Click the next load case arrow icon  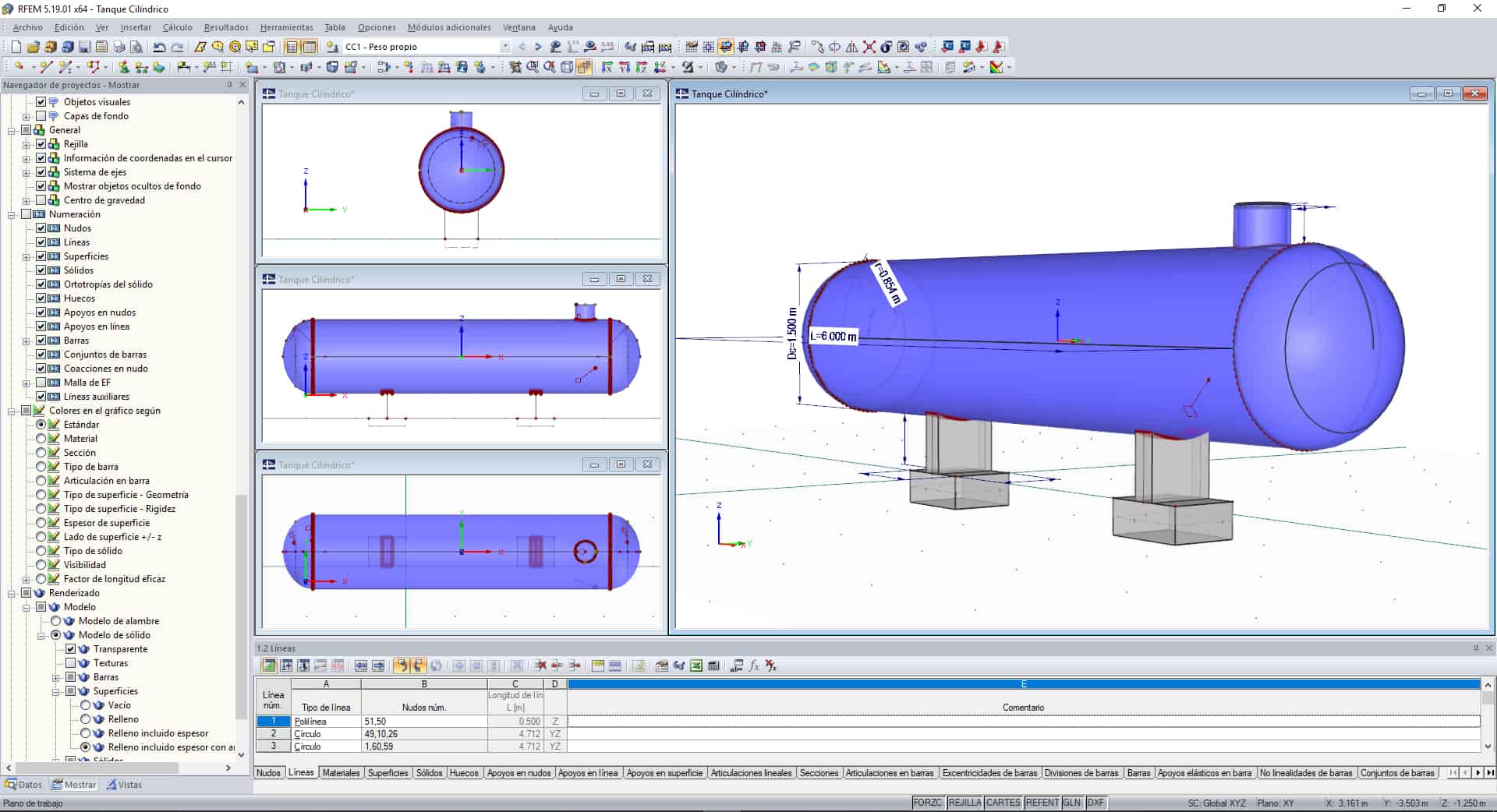[538, 47]
